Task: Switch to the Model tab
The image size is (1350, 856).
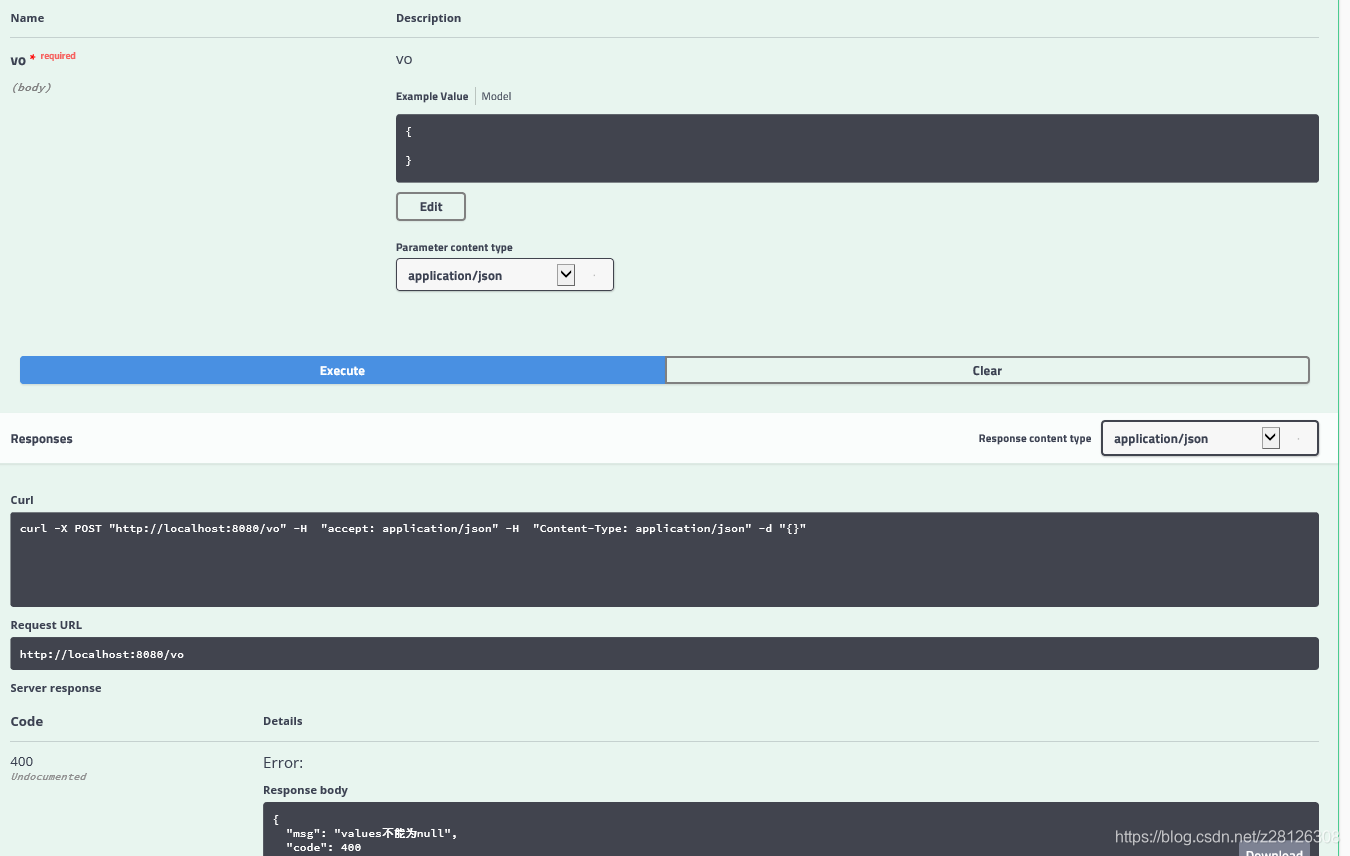Action: pyautogui.click(x=496, y=96)
